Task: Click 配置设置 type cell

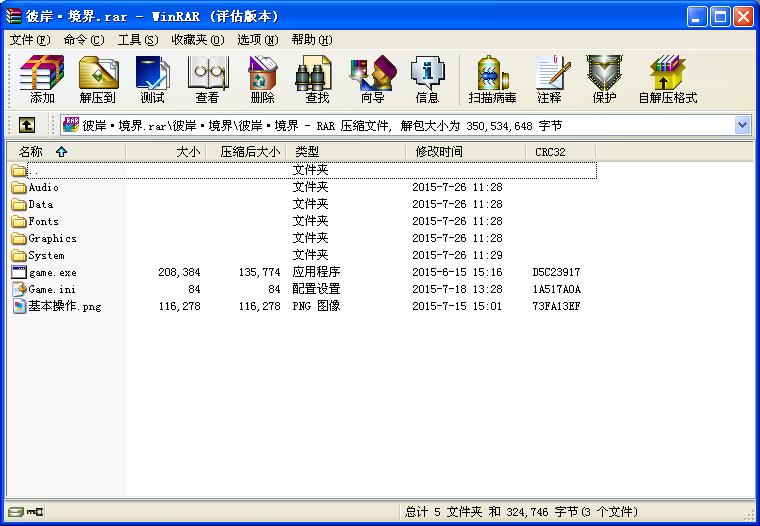Action: 316,289
